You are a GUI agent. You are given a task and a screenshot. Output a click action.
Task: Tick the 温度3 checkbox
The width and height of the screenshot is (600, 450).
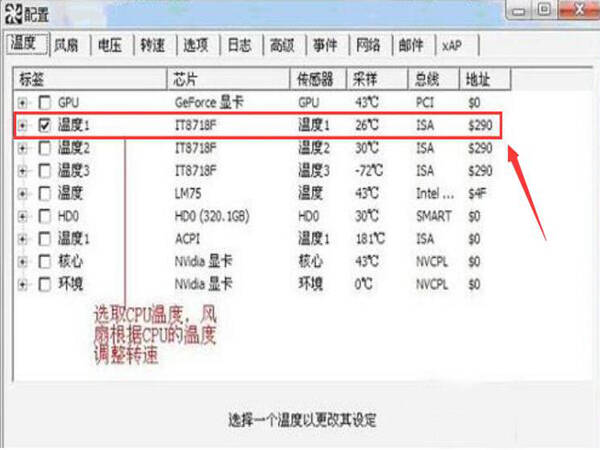[45, 171]
